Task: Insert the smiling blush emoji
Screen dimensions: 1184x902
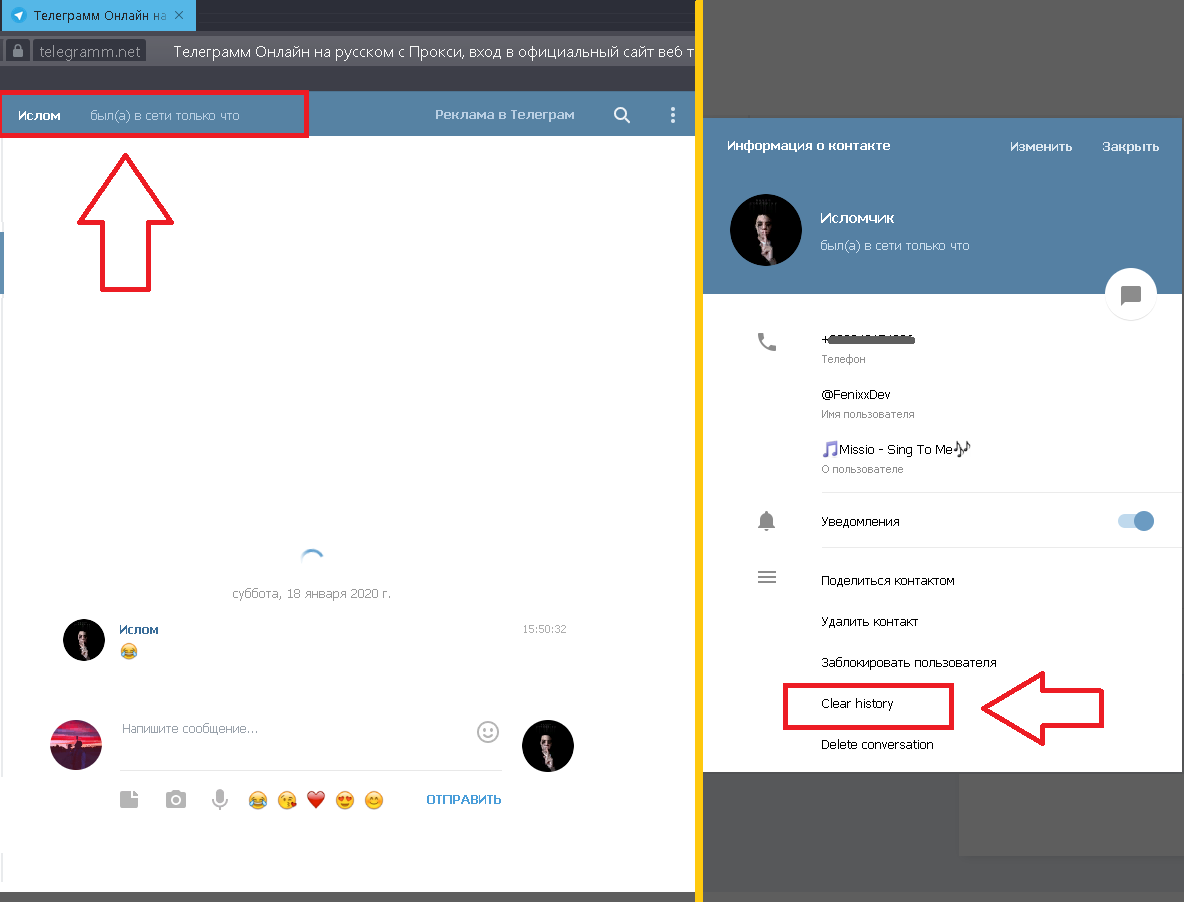Action: (374, 800)
